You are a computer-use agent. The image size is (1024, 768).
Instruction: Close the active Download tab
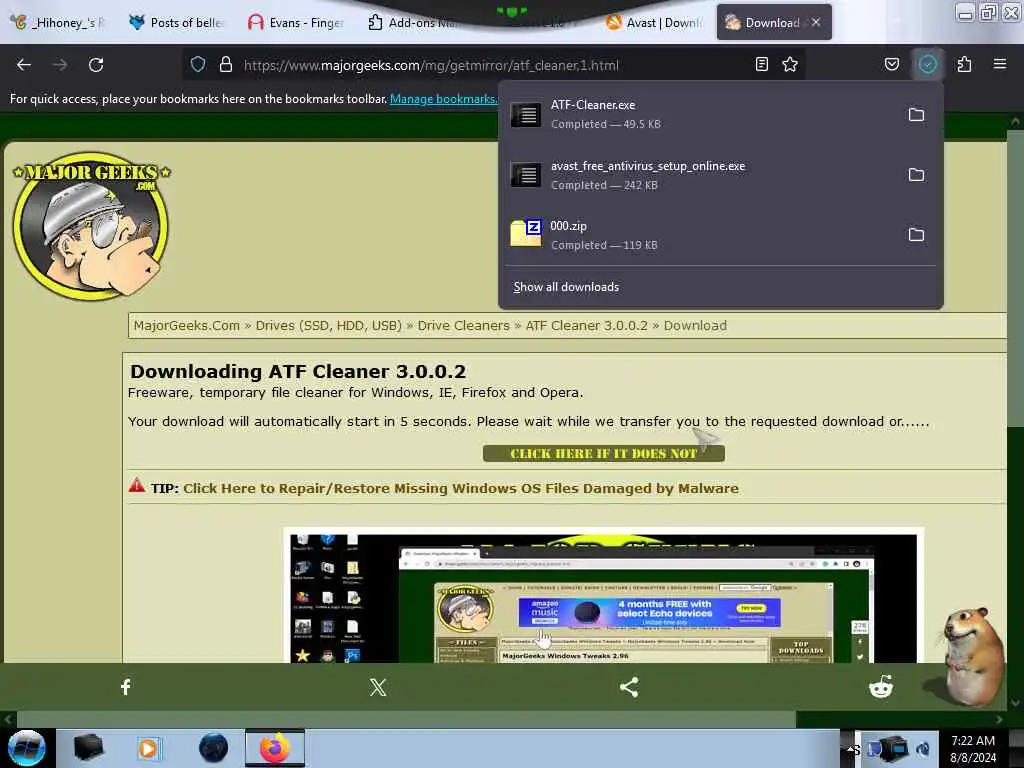point(816,22)
